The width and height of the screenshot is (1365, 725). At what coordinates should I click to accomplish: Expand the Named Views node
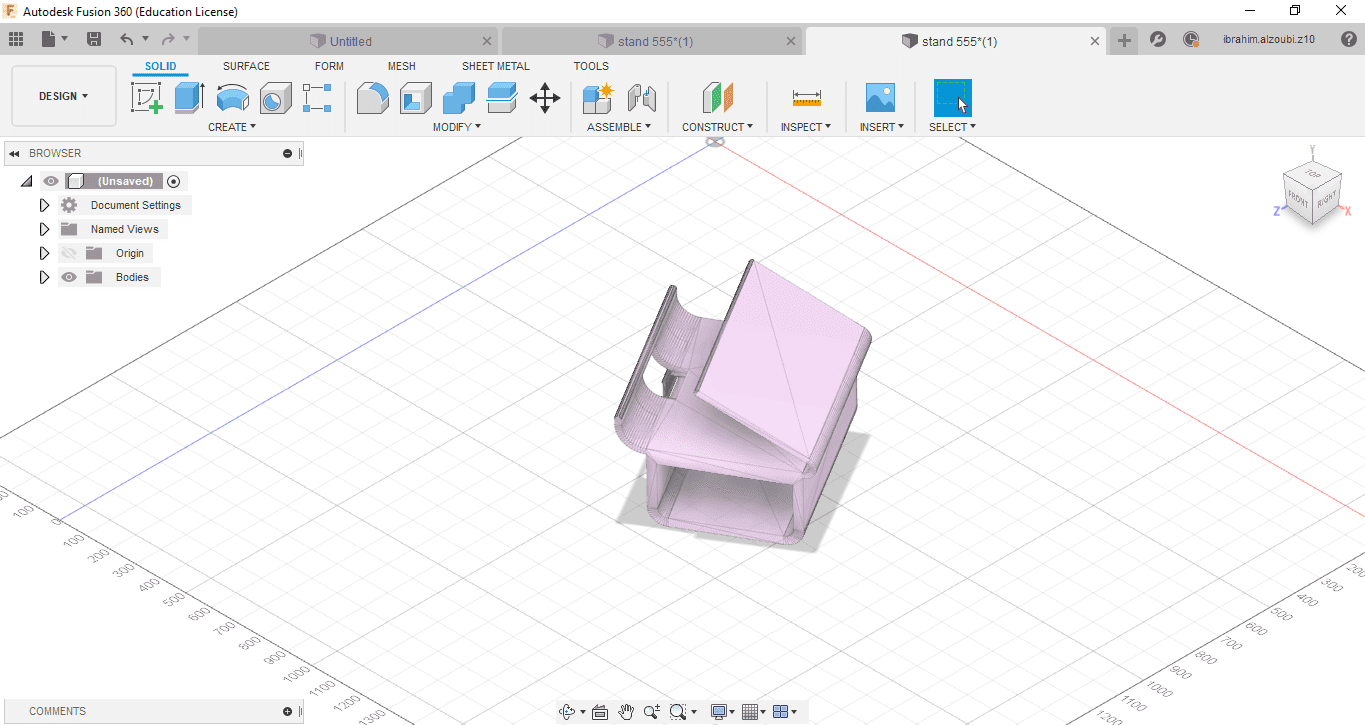coord(44,229)
